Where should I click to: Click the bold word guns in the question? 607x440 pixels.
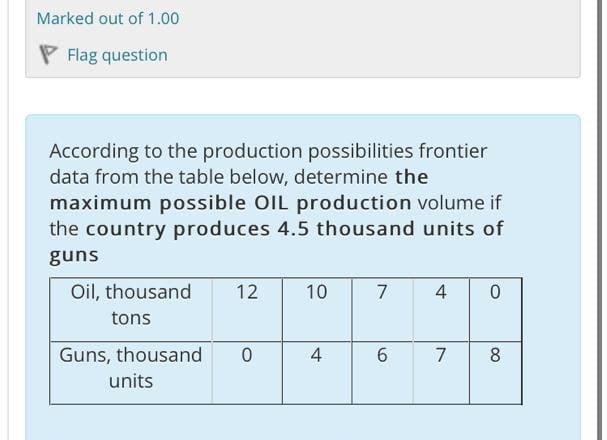pos(74,255)
